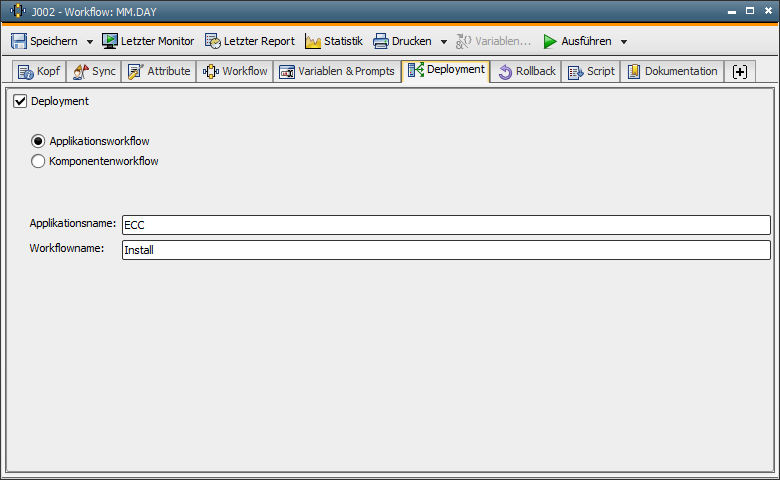Maximize the J002 workflow window
This screenshot has width=780, height=480.
[750, 10]
